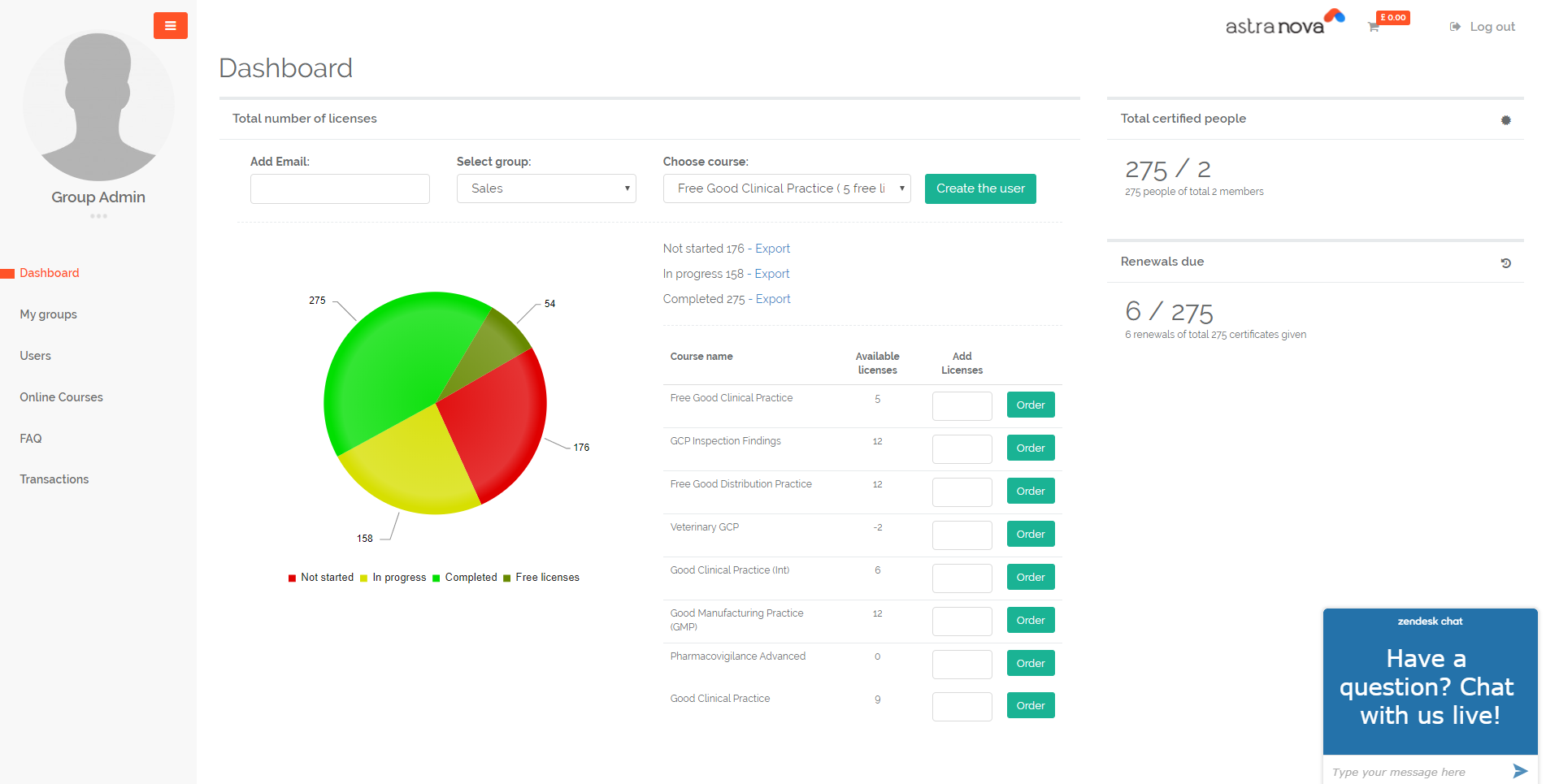
Task: Click the Group Admin avatar picture
Action: pos(98,106)
